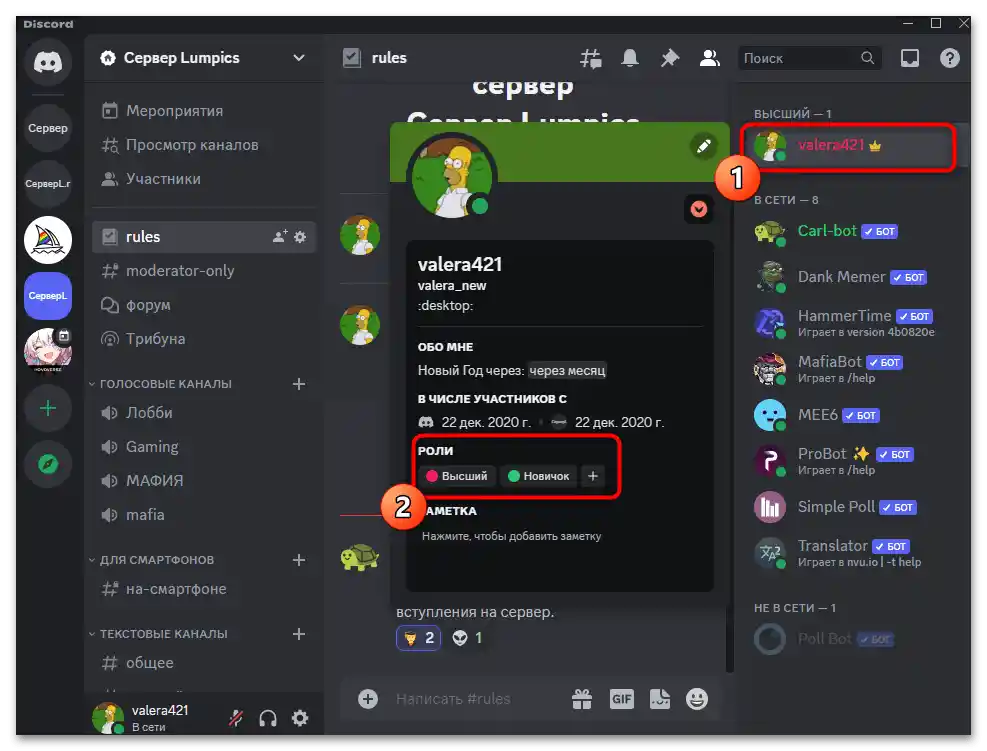Open the emoji picker smiley icon
Image resolution: width=987 pixels, height=751 pixels.
click(697, 699)
